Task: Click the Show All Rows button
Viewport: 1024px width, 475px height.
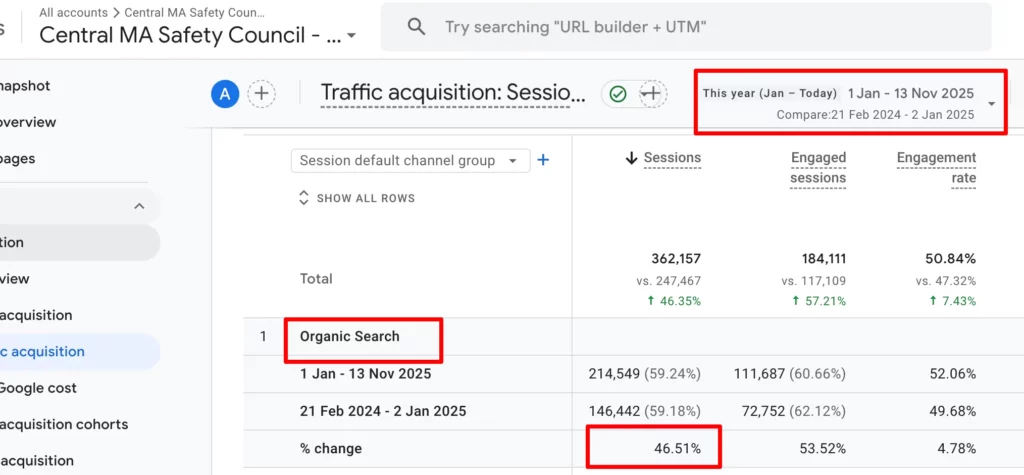Action: tap(365, 198)
